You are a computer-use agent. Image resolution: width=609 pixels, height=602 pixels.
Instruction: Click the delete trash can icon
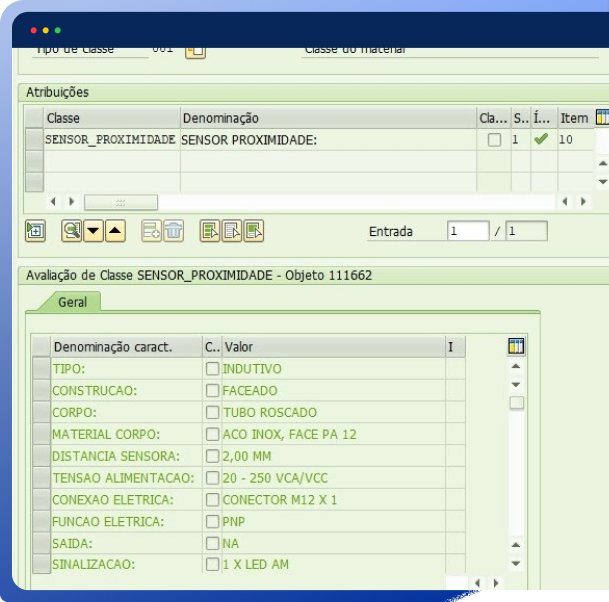click(x=174, y=231)
